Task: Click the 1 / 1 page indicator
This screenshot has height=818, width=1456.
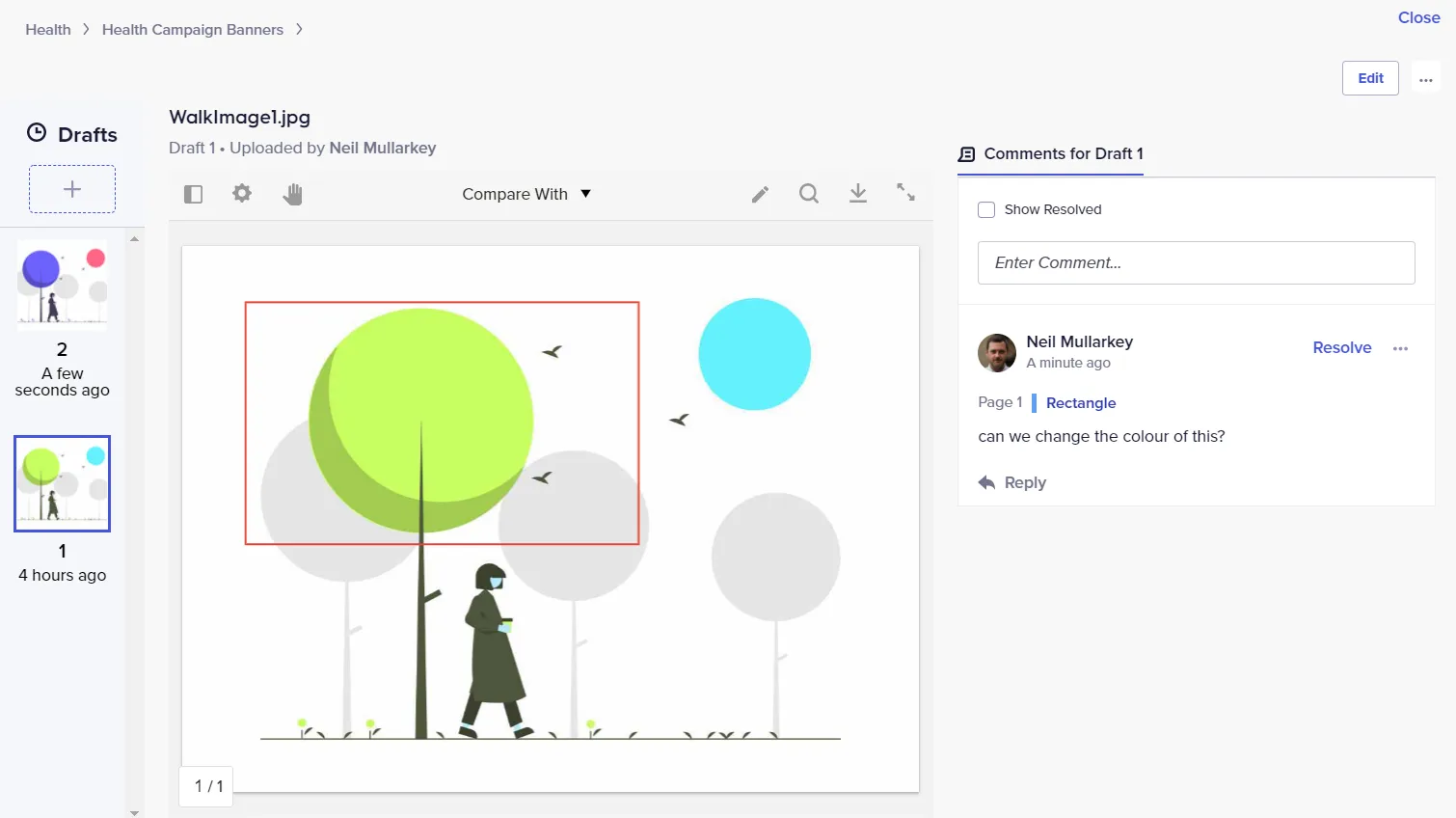Action: point(208,786)
